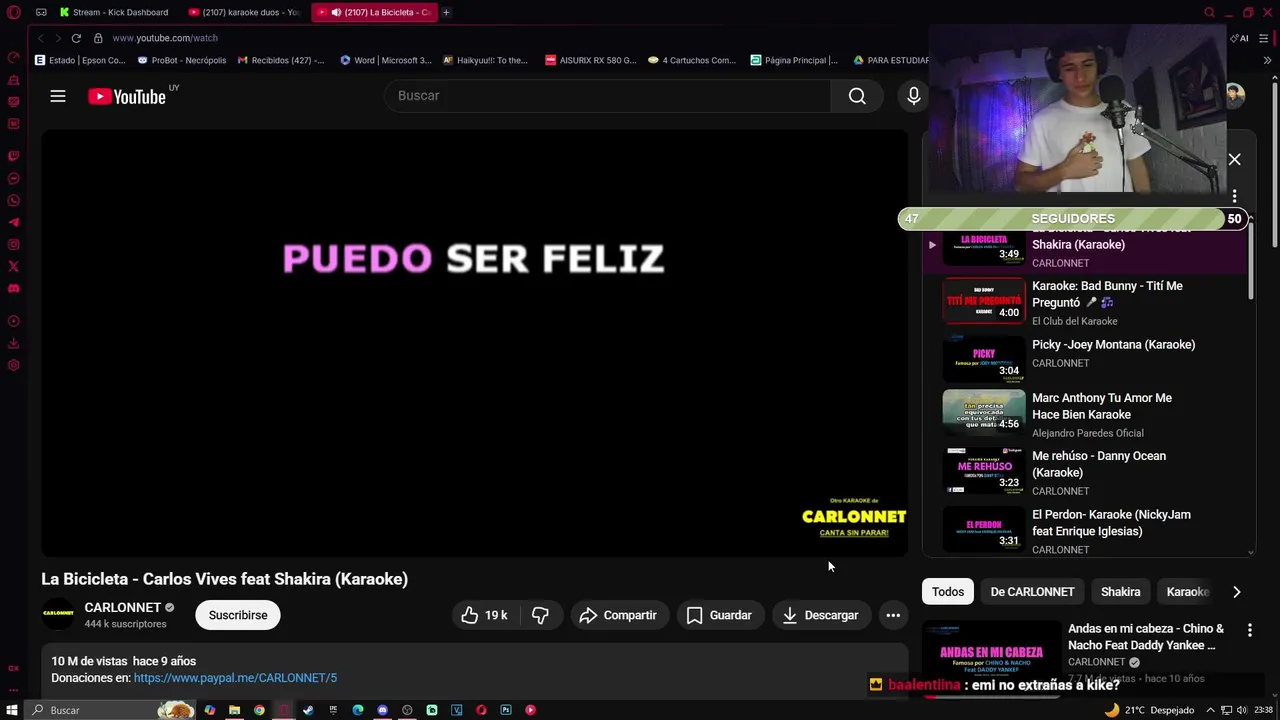Open Página Principal bookmark

tap(795, 60)
